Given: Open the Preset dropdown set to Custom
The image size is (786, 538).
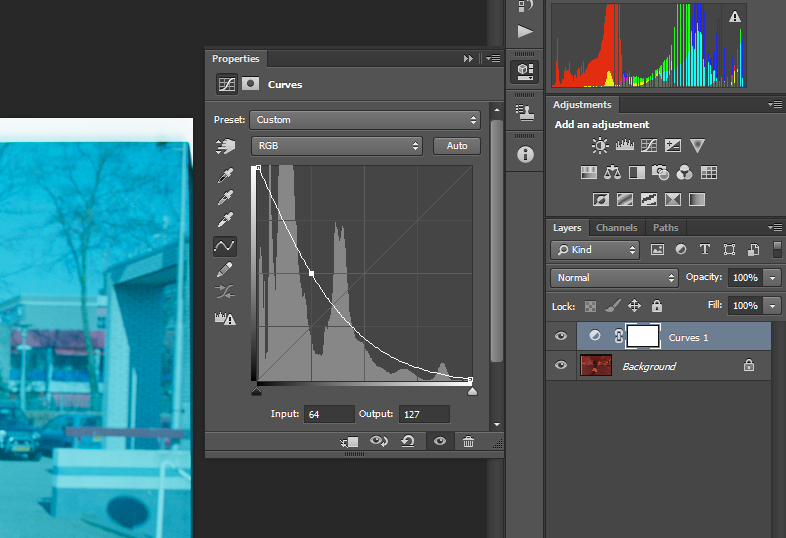Looking at the screenshot, I should (365, 120).
